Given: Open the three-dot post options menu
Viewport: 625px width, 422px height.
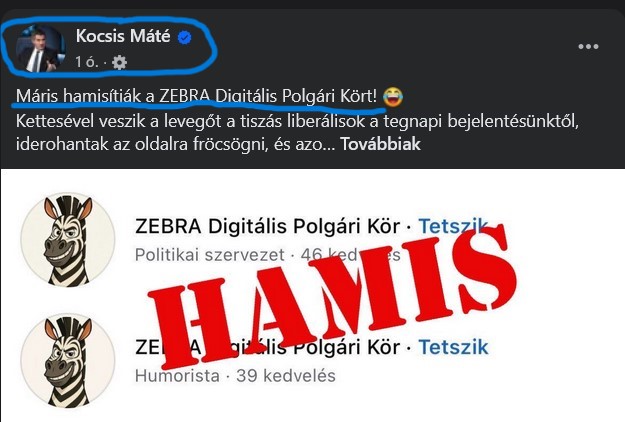Looking at the screenshot, I should [588, 46].
